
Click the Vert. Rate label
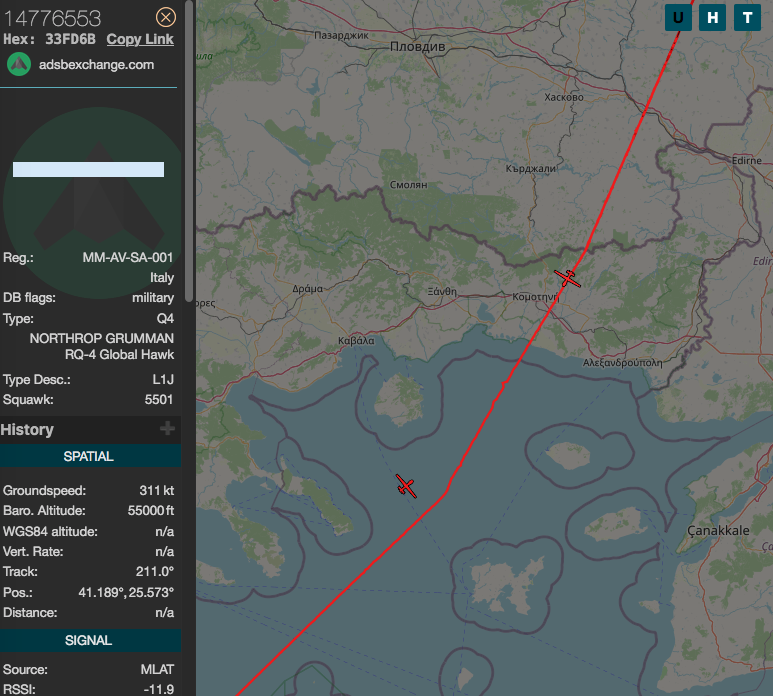[33, 552]
